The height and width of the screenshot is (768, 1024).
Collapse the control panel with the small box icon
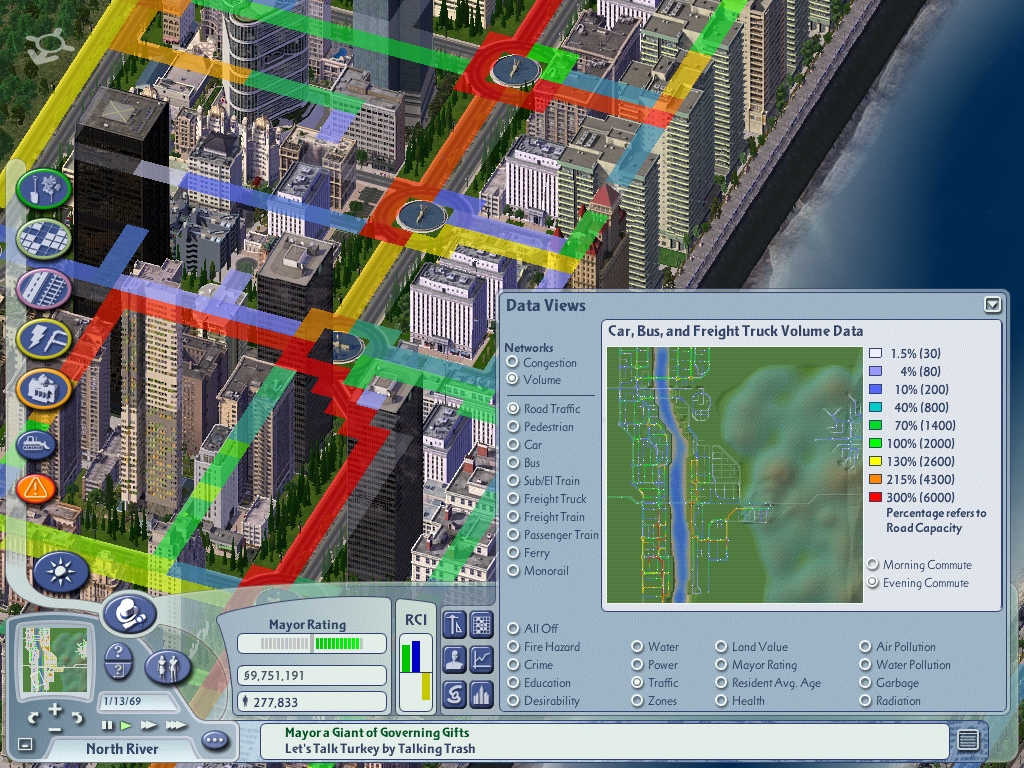pos(25,744)
